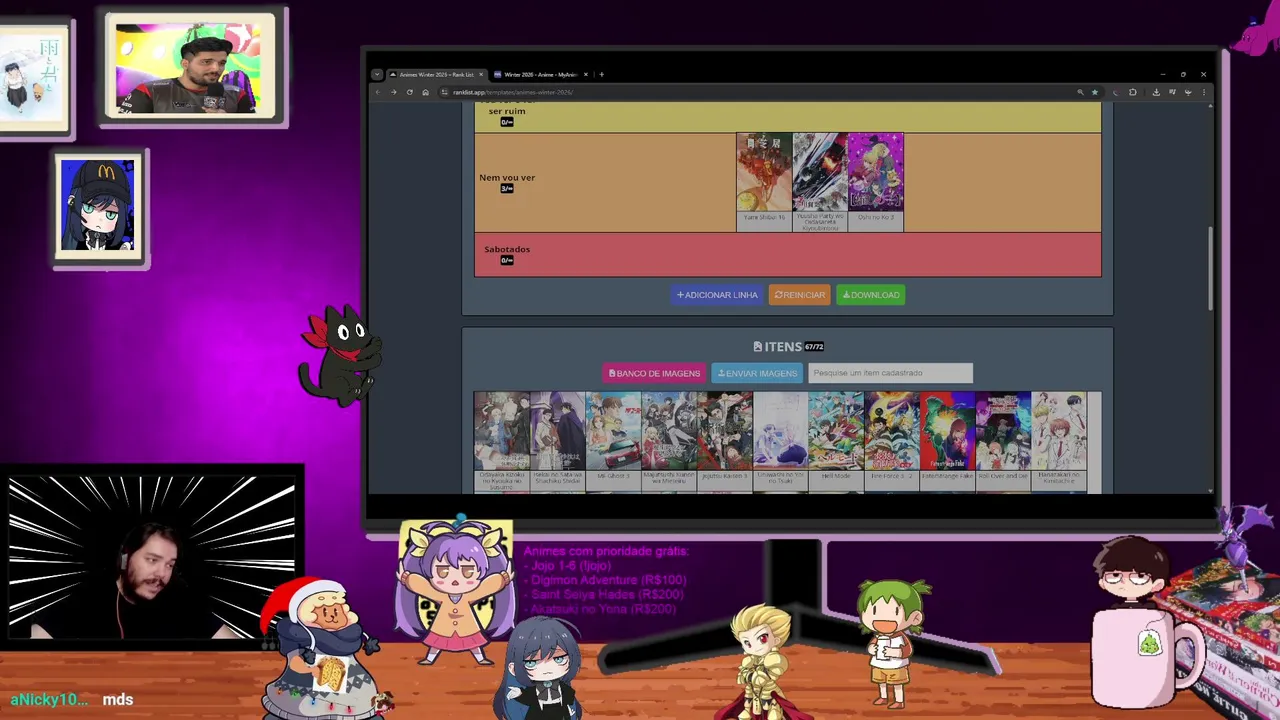Select the Hell Mode item
This screenshot has width=1280, height=720.
(836, 440)
